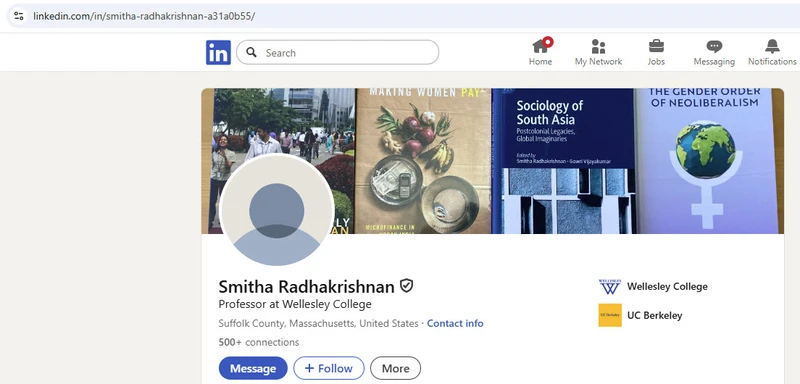Click the Professor at Wellesley College headline
This screenshot has width=800, height=384.
click(295, 304)
